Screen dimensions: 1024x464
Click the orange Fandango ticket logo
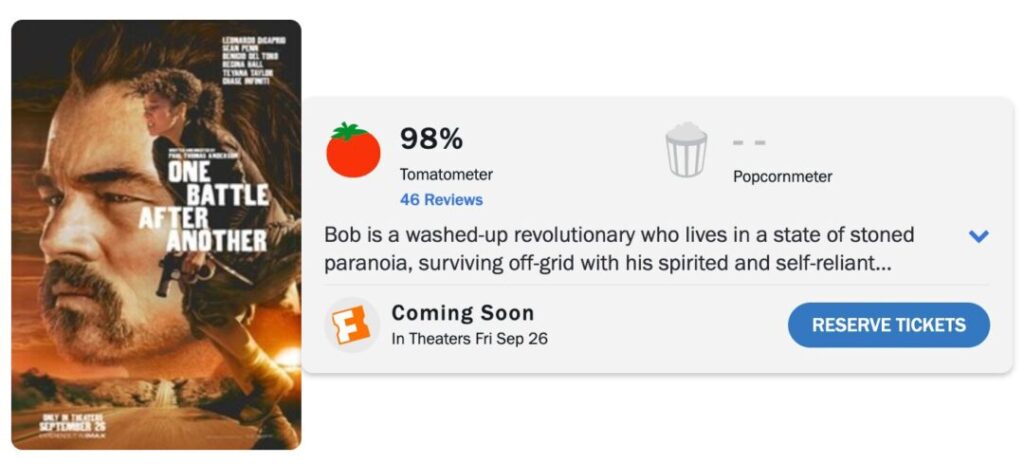click(352, 326)
